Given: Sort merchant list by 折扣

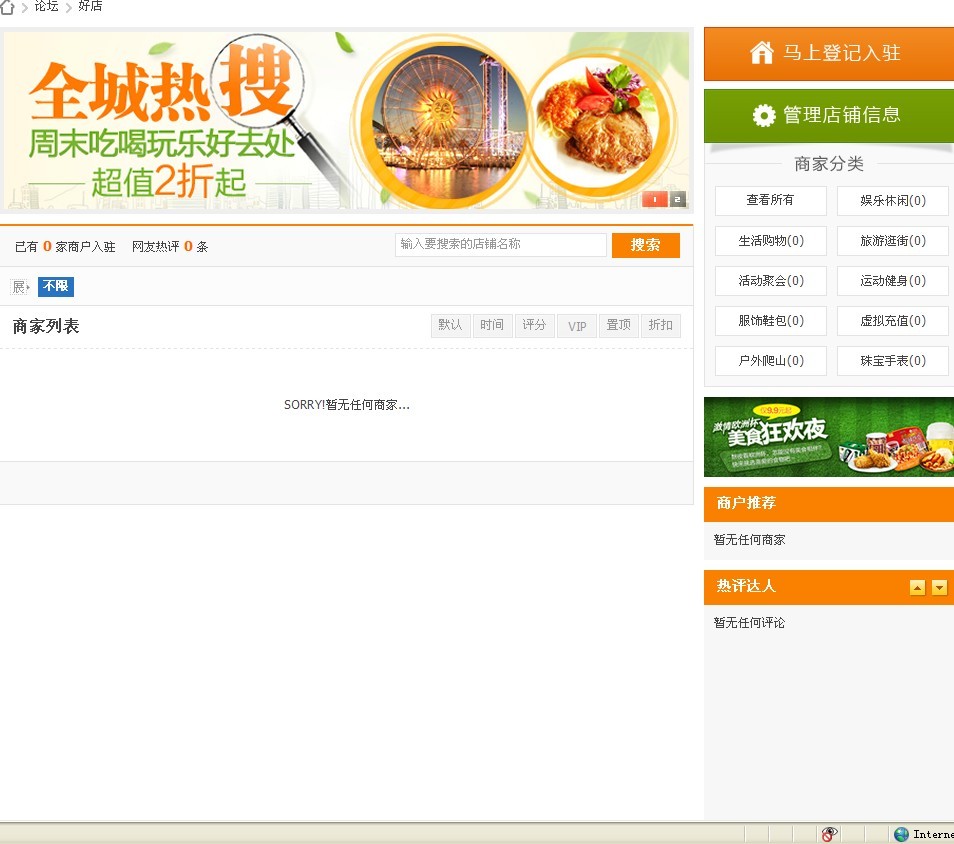Looking at the screenshot, I should point(661,325).
